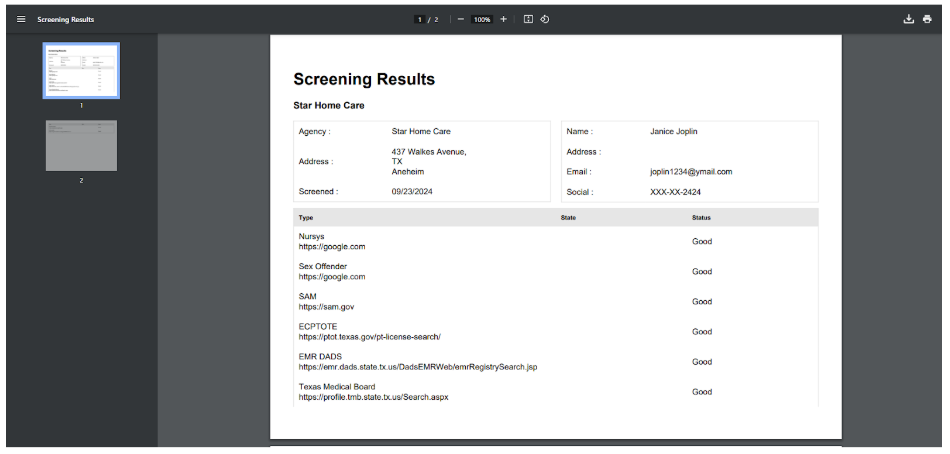Rotate the document counterclockwise
Image resolution: width=950 pixels, height=454 pixels.
[x=544, y=19]
